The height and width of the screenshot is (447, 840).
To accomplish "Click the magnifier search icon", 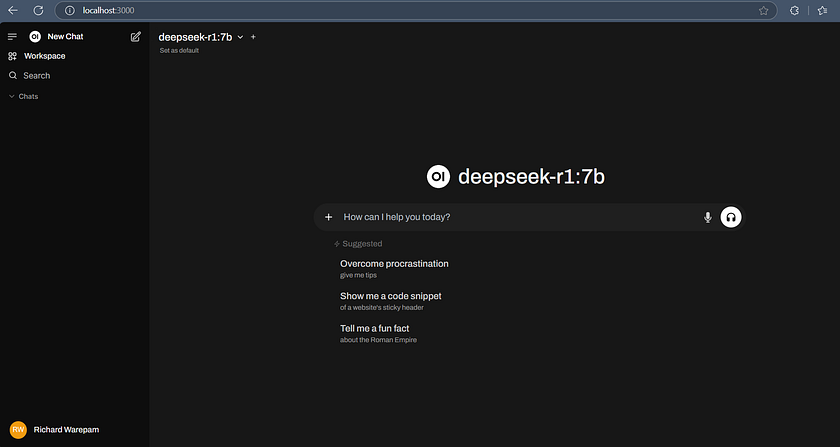I will 13,76.
